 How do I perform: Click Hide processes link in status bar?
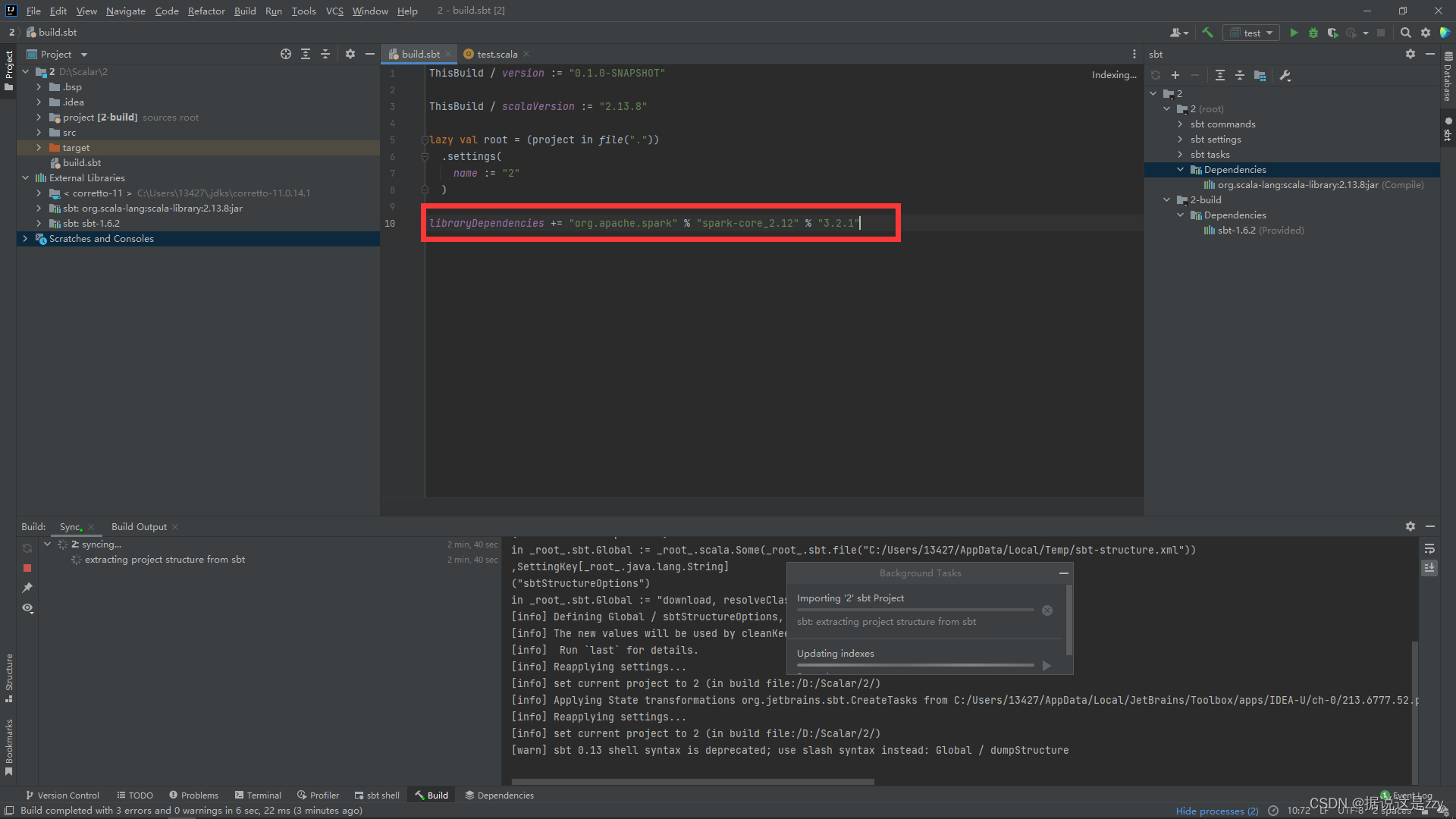coord(1216,811)
